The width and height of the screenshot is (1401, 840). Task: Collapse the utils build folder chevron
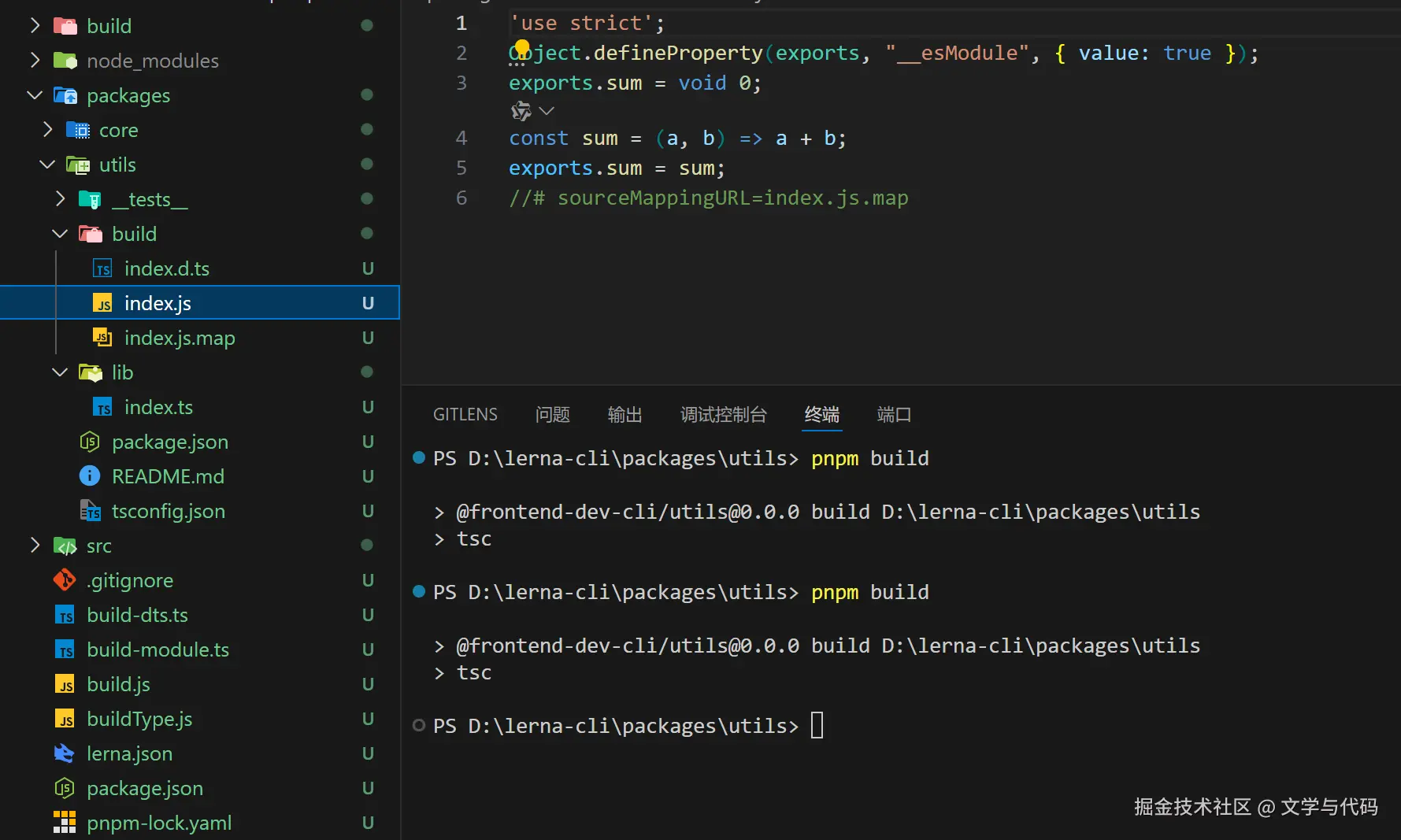(x=60, y=234)
